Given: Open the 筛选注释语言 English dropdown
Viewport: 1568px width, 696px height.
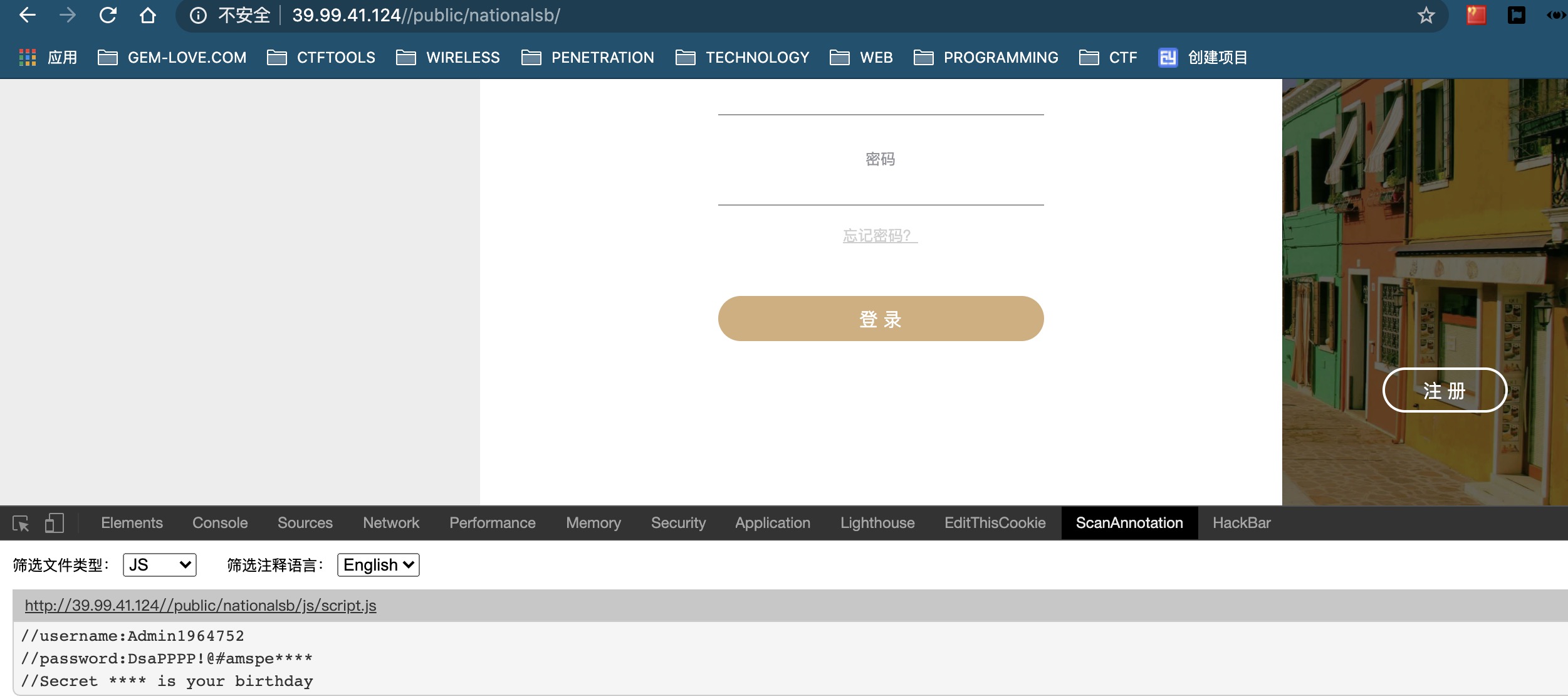Looking at the screenshot, I should [x=379, y=565].
